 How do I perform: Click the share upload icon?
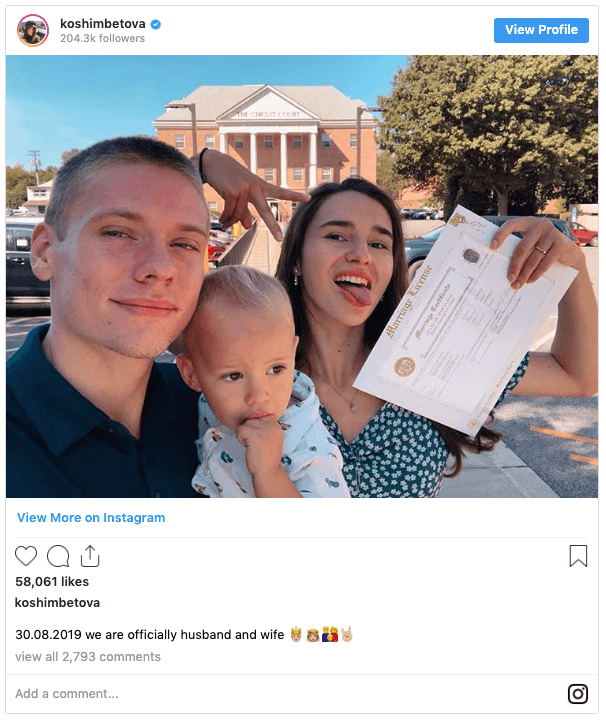[90, 556]
